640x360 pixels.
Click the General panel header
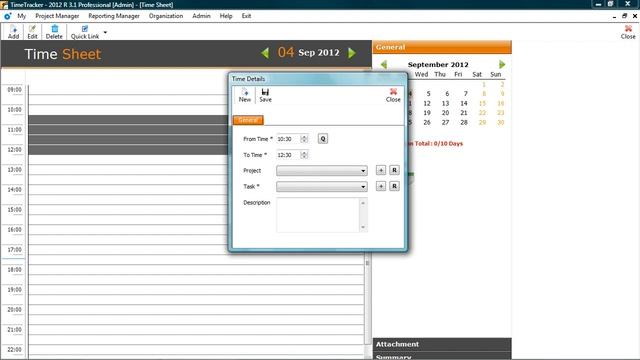click(x=442, y=47)
